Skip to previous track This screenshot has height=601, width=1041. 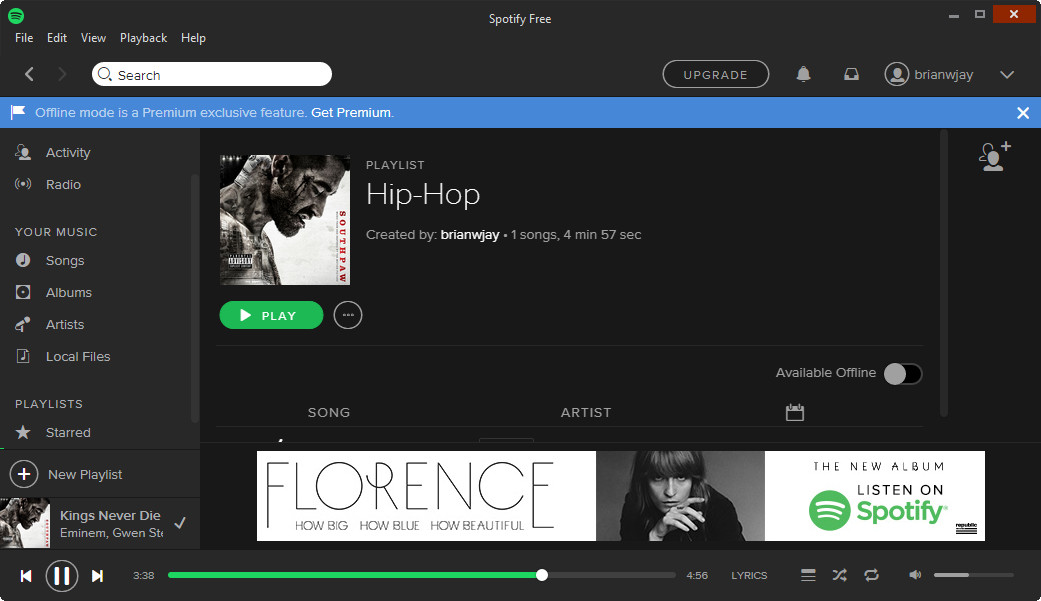coord(26,576)
